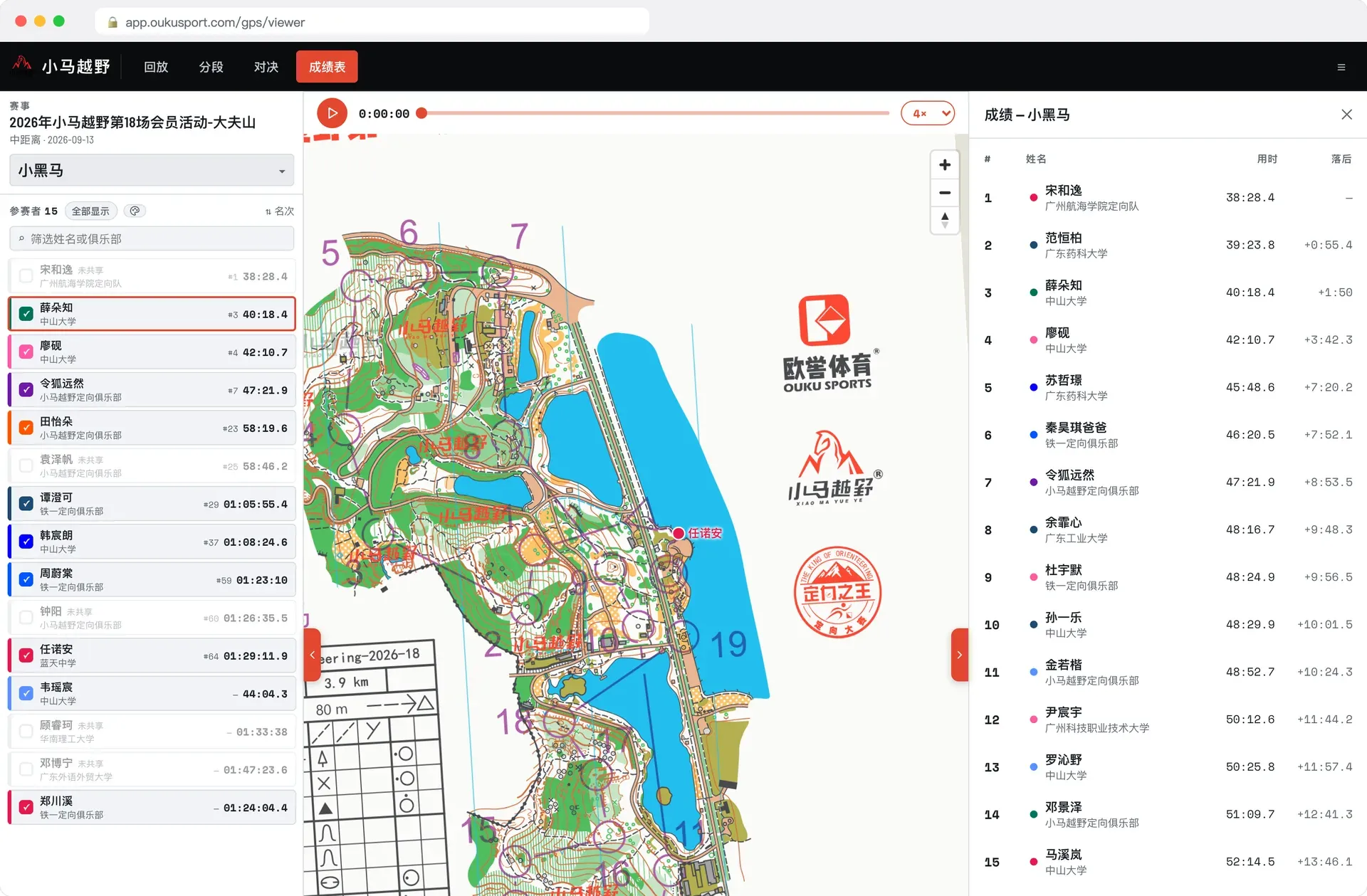Select the 成绩表 tab
Screen dimensions: 1367x896
tap(327, 67)
